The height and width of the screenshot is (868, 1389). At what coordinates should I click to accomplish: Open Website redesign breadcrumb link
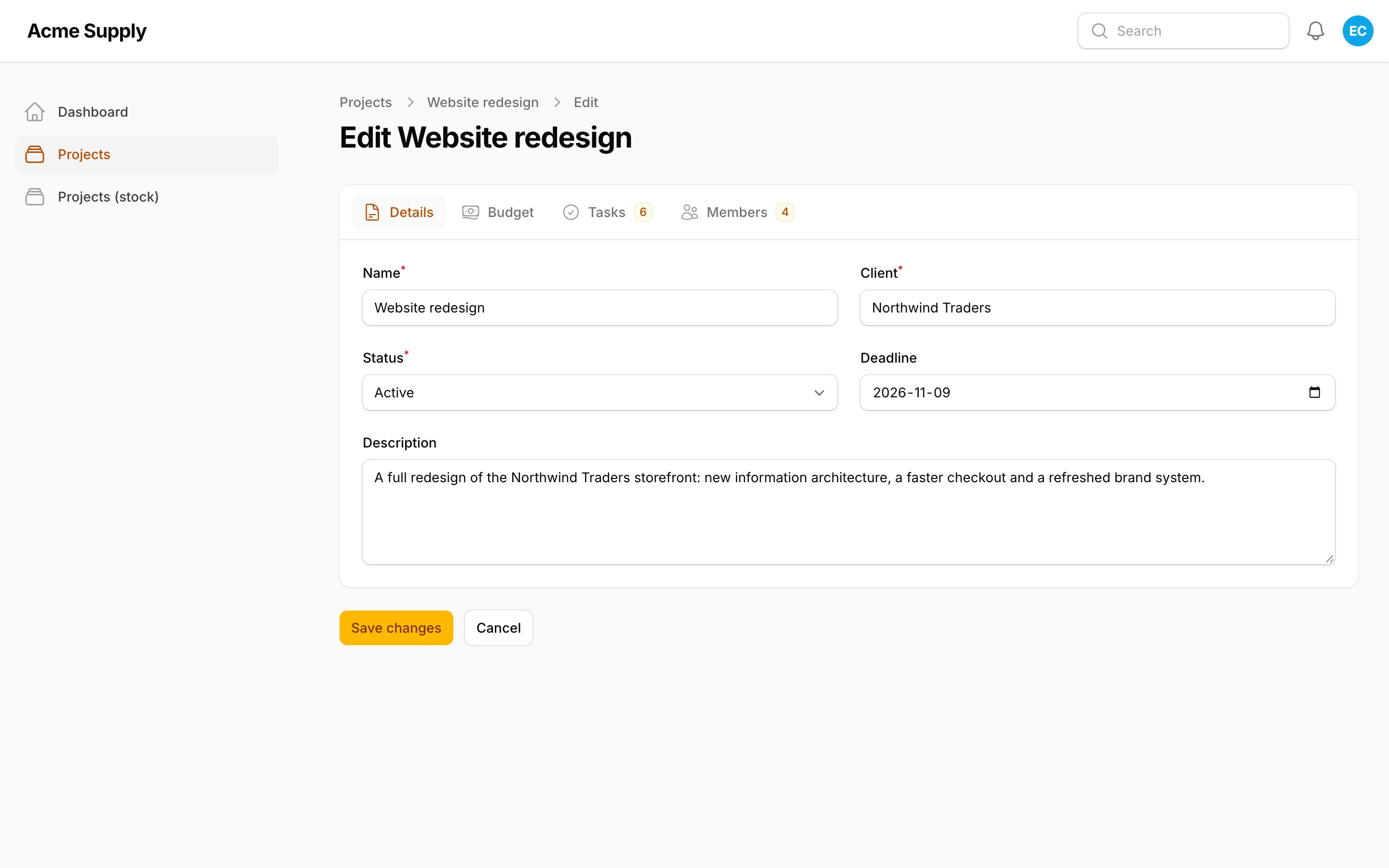pos(483,103)
